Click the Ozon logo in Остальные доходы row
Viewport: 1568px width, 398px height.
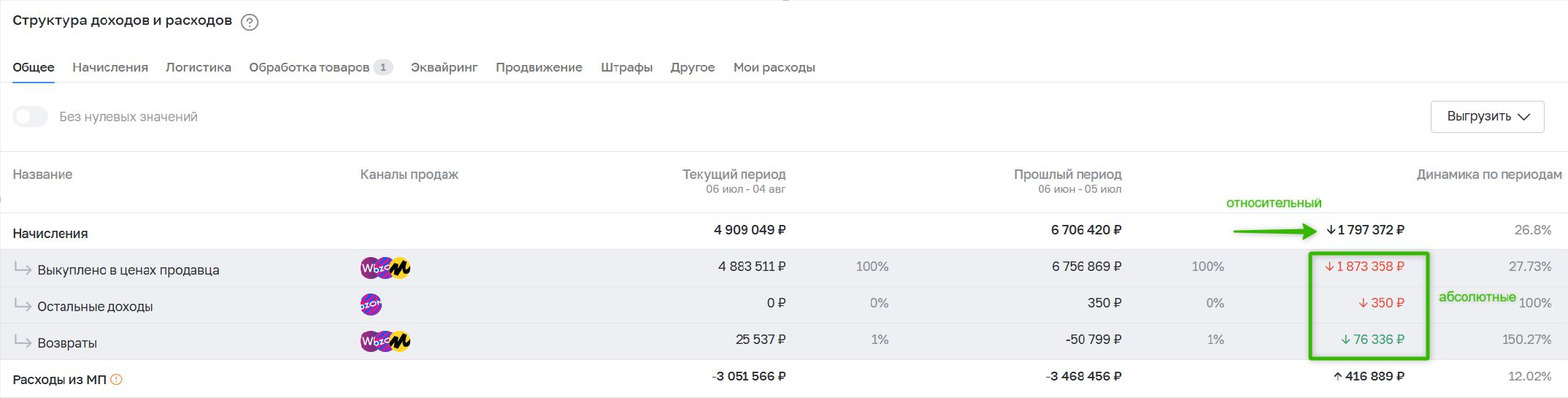click(371, 305)
